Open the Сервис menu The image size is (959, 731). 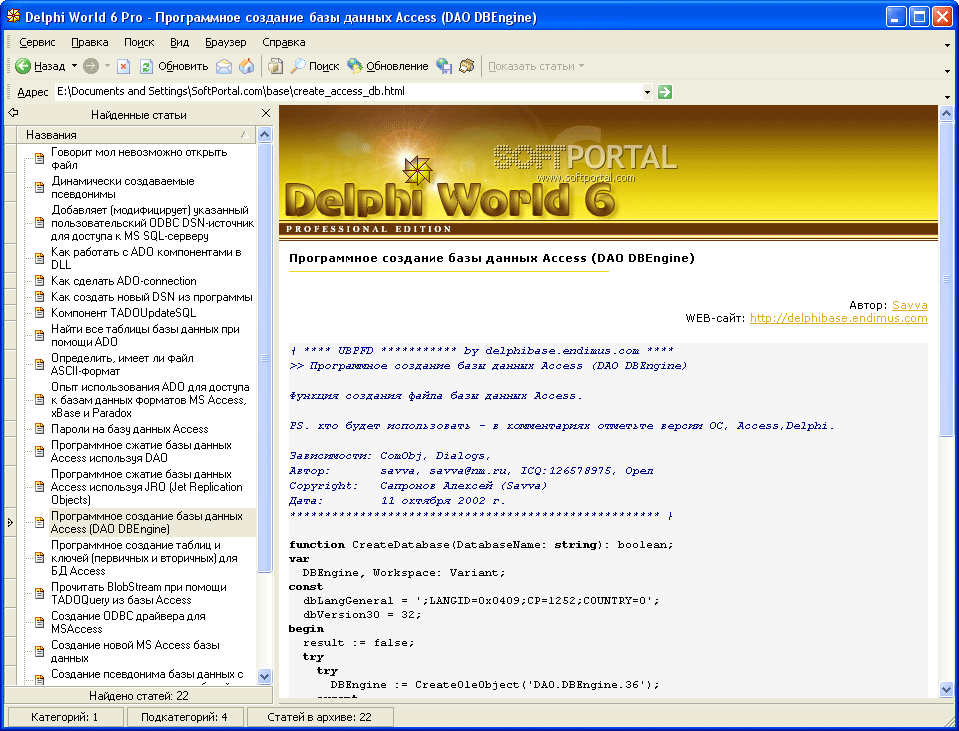click(37, 42)
